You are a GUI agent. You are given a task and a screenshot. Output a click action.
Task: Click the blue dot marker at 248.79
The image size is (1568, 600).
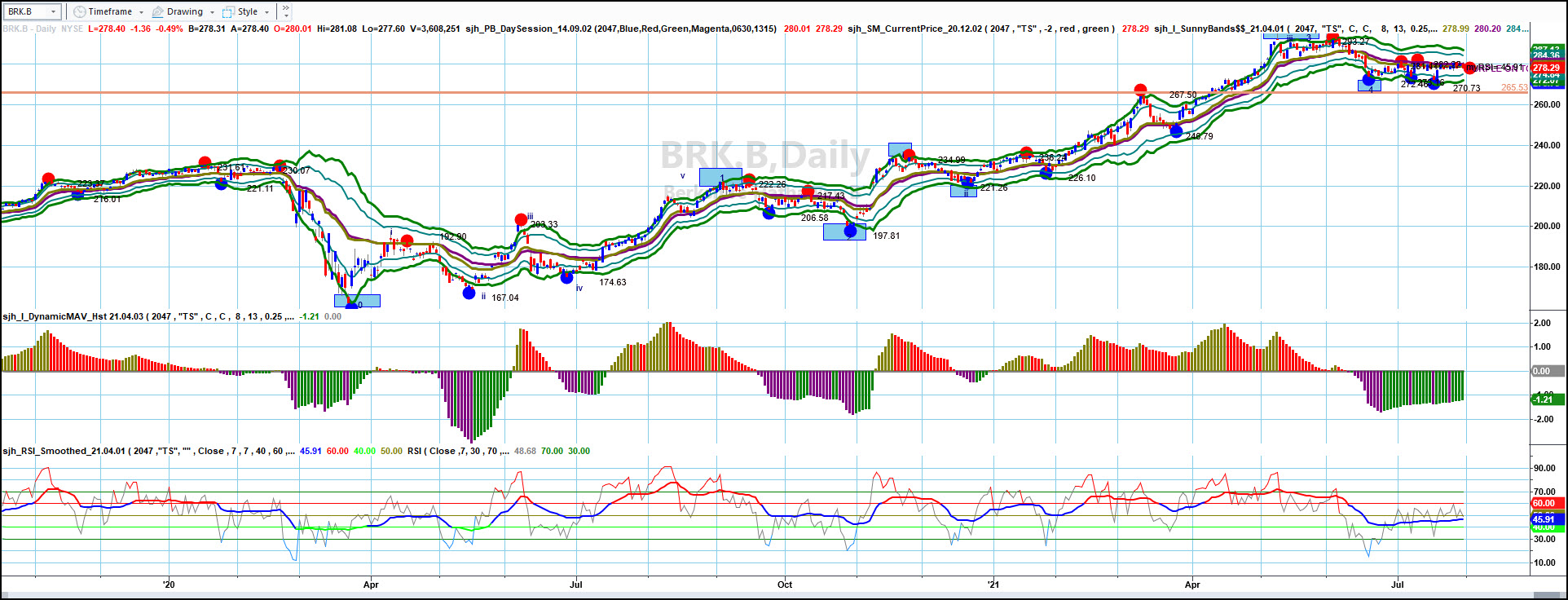(1176, 130)
